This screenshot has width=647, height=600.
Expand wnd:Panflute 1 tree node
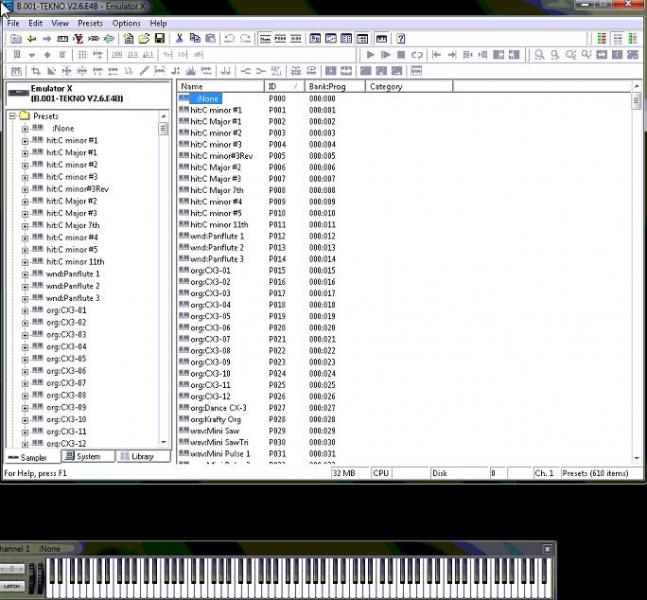[x=25, y=274]
